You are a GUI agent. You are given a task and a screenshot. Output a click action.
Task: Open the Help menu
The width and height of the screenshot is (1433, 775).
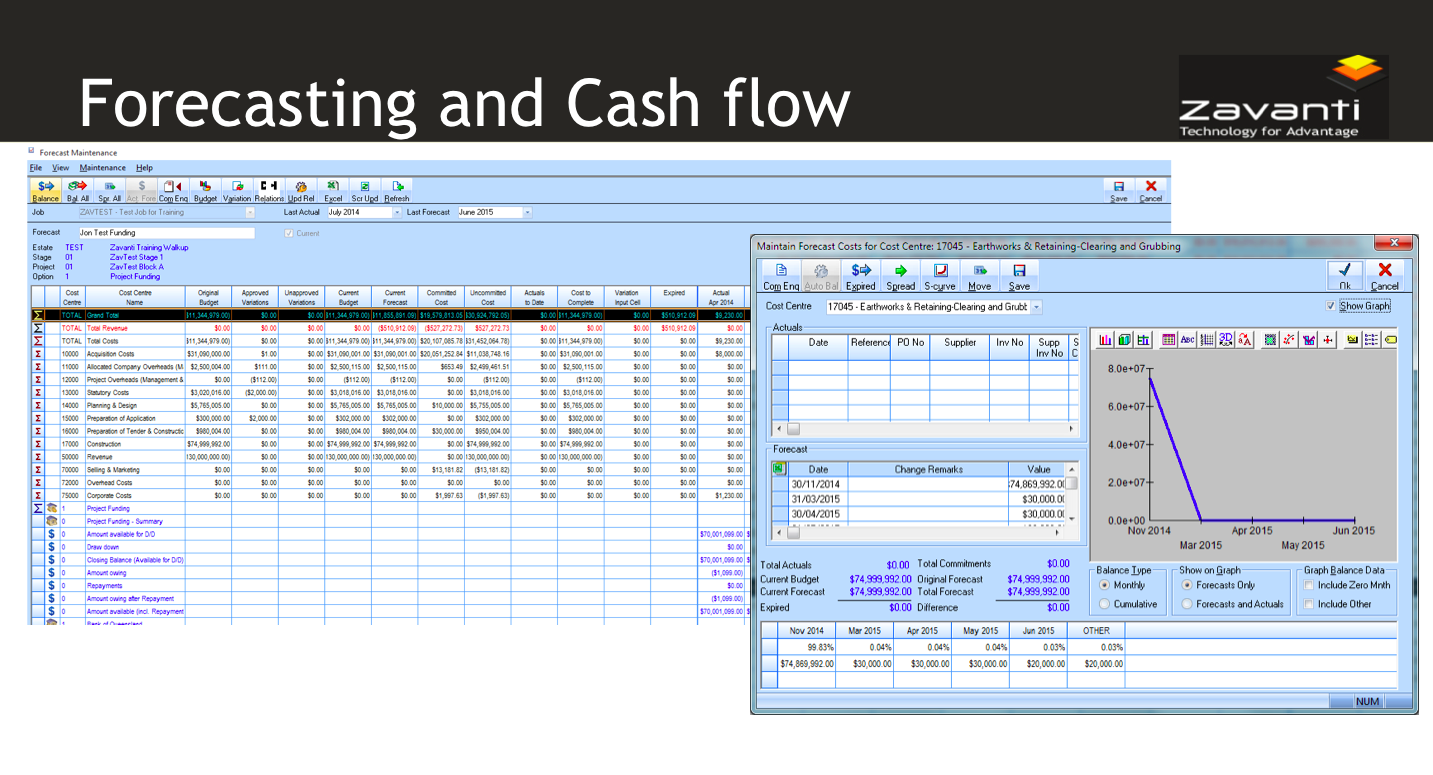pos(145,168)
